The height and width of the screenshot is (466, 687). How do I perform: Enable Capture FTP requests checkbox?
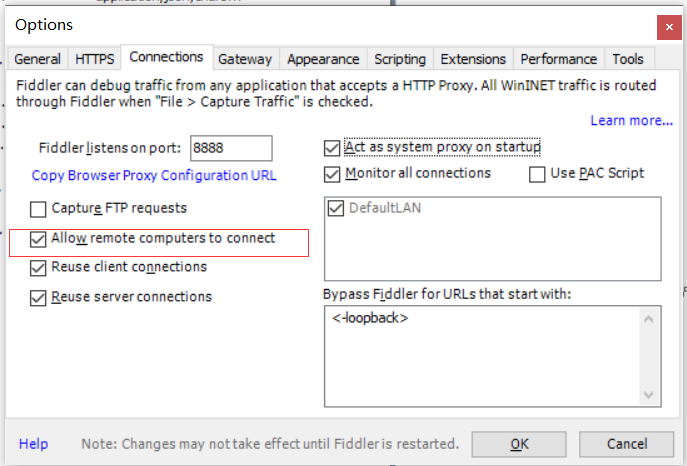[x=38, y=209]
